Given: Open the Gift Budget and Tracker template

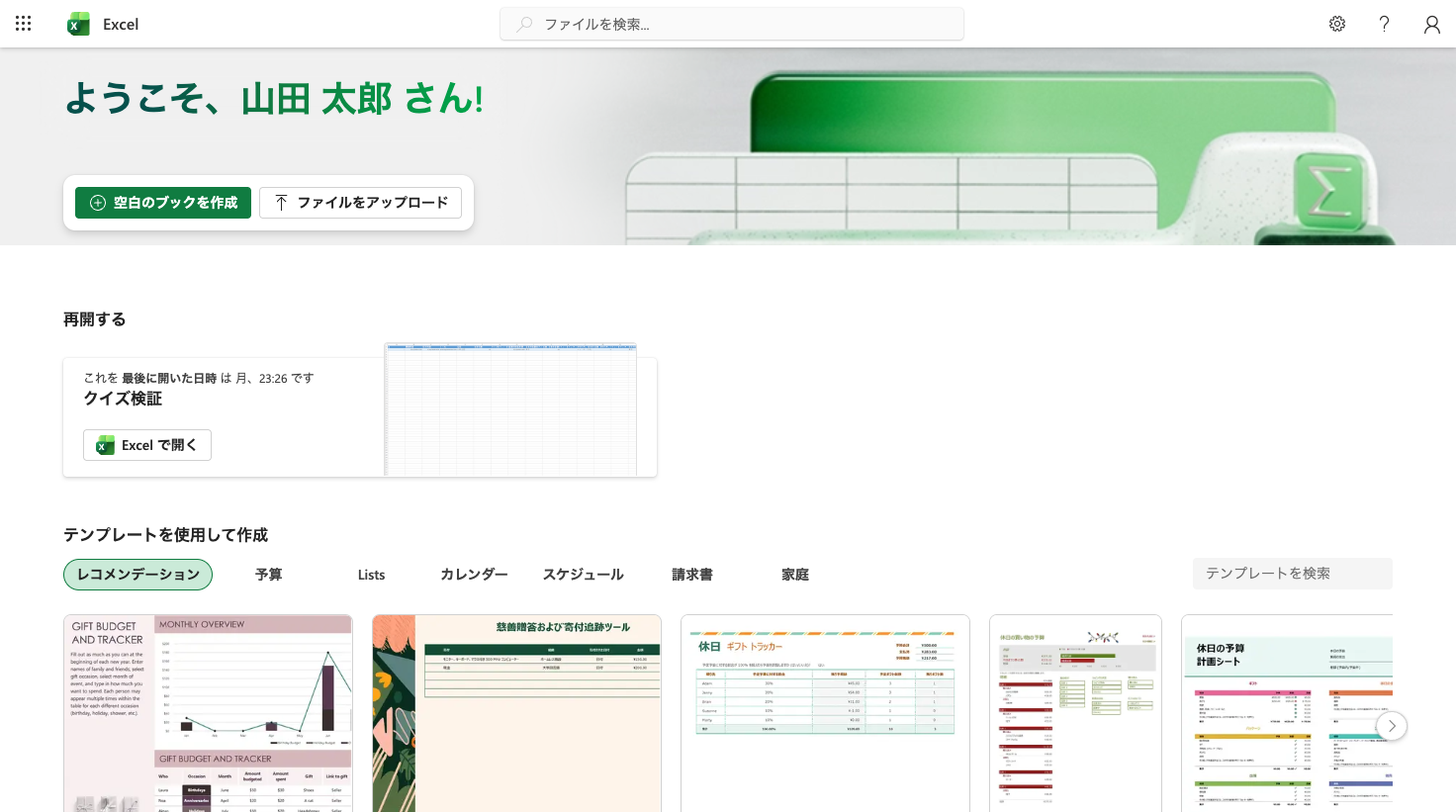Looking at the screenshot, I should coord(208,713).
